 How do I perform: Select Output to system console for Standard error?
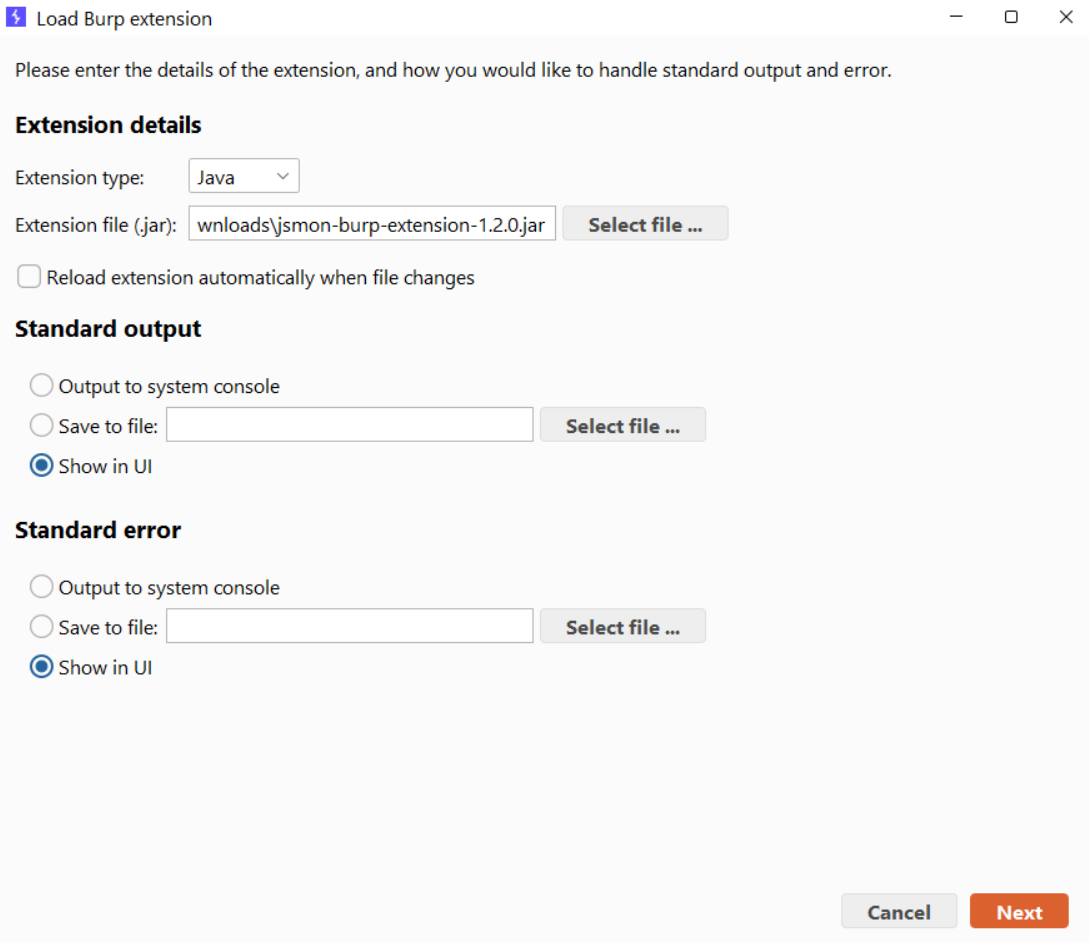41,587
